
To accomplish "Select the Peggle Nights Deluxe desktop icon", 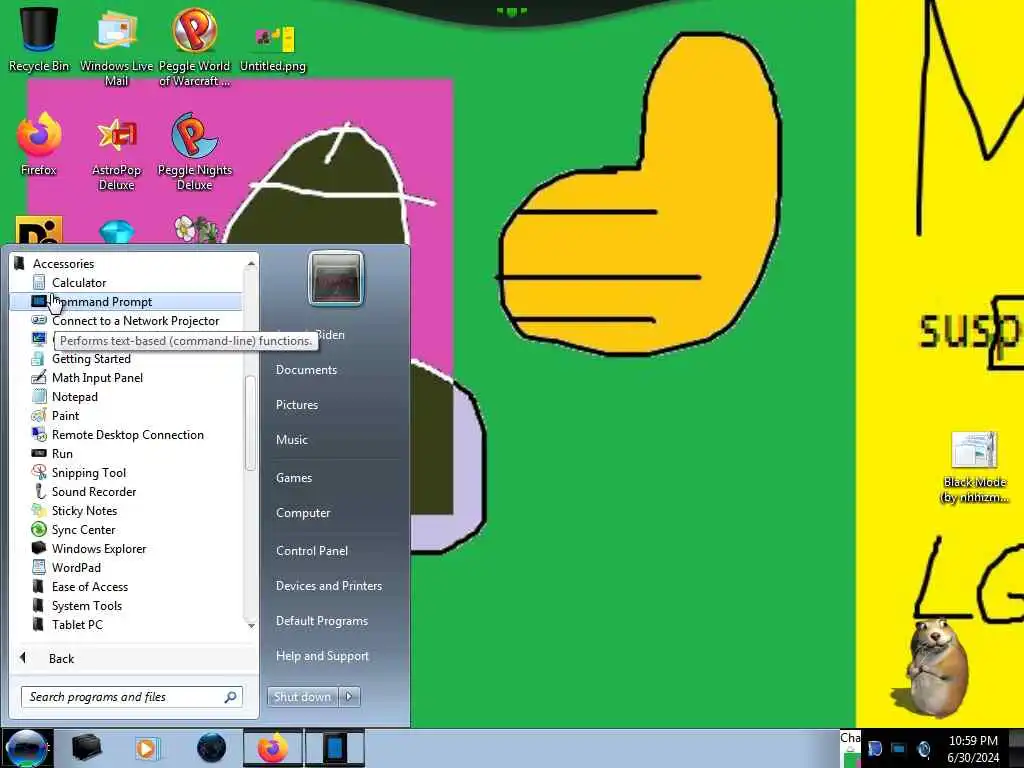I will pos(195,152).
